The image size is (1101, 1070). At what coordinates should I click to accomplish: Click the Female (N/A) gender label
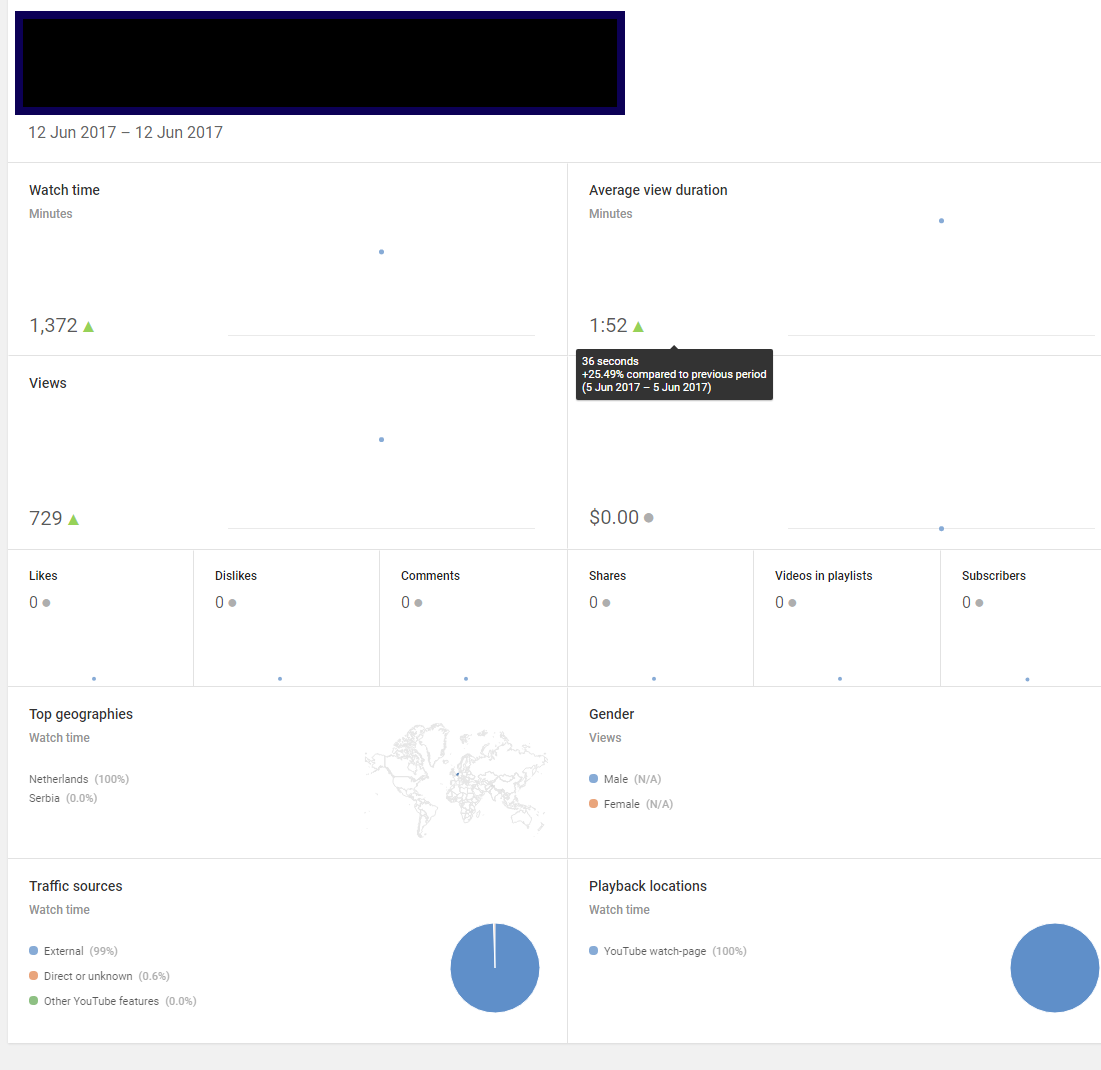[x=638, y=805]
